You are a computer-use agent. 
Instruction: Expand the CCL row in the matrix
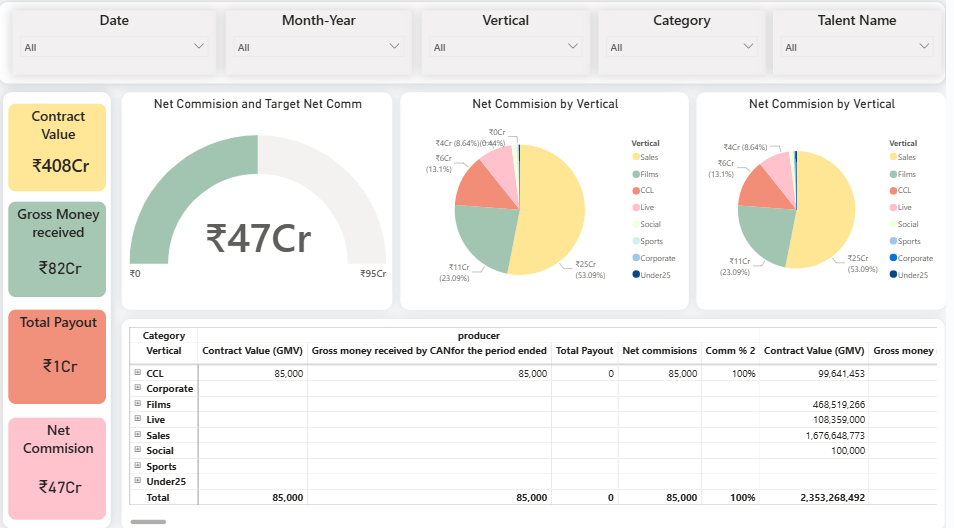(137, 373)
